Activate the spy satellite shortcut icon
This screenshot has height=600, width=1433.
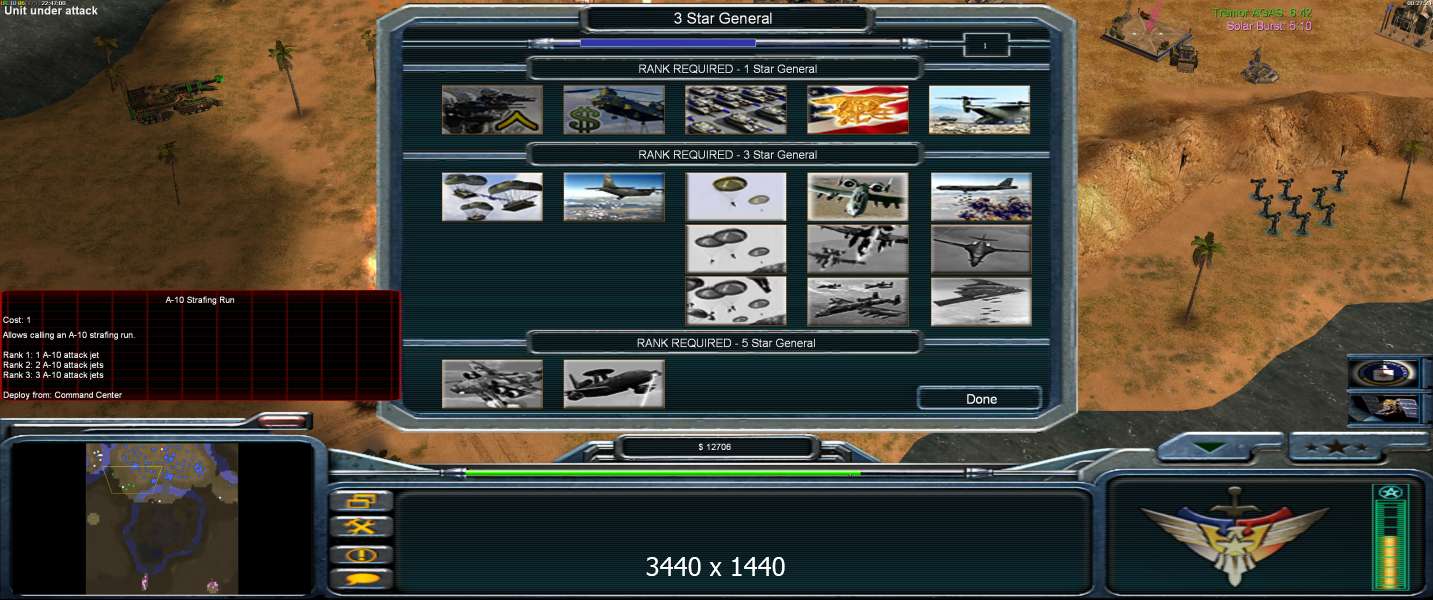point(1384,407)
